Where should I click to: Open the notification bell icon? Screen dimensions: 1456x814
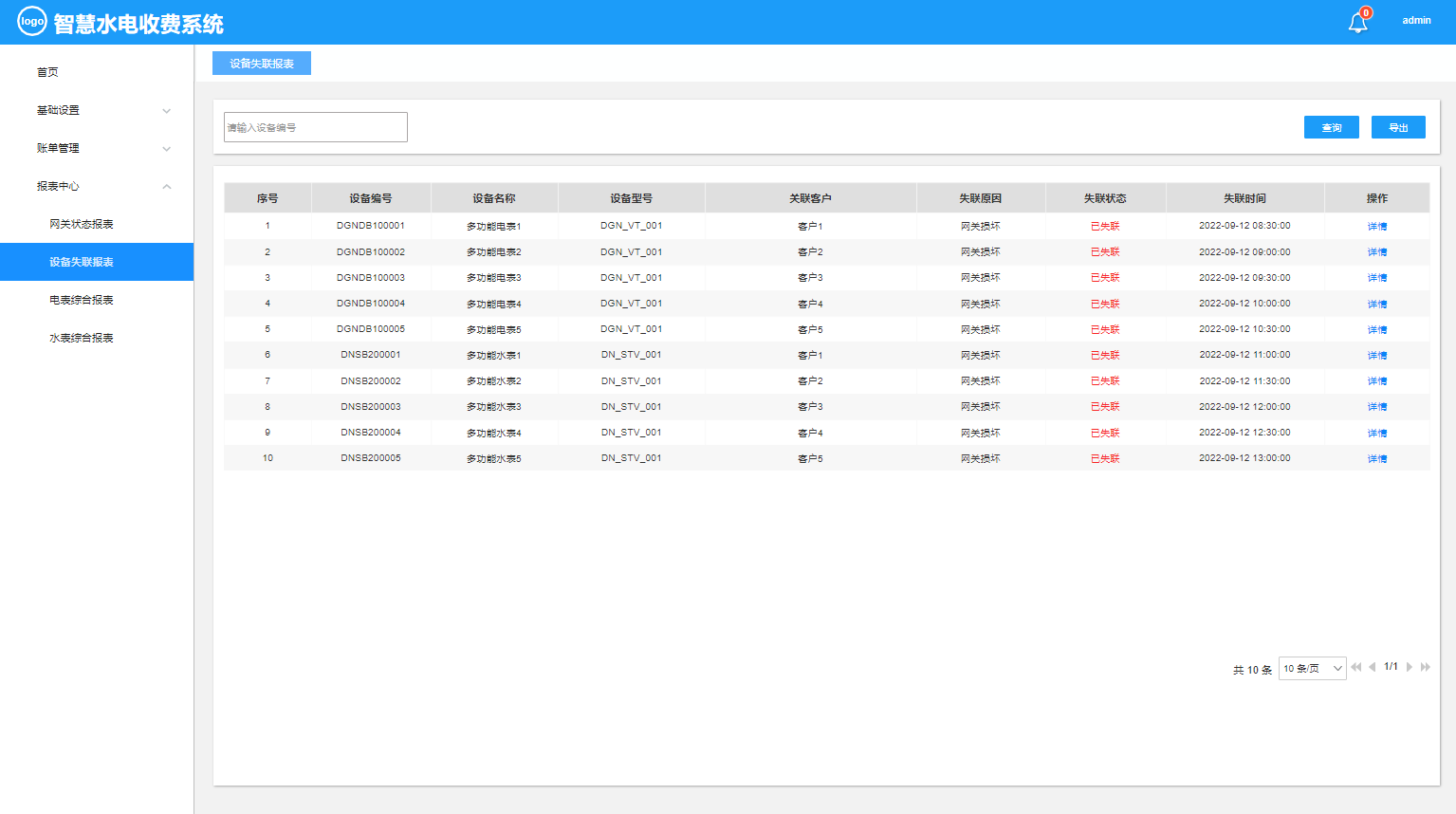coord(1357,23)
